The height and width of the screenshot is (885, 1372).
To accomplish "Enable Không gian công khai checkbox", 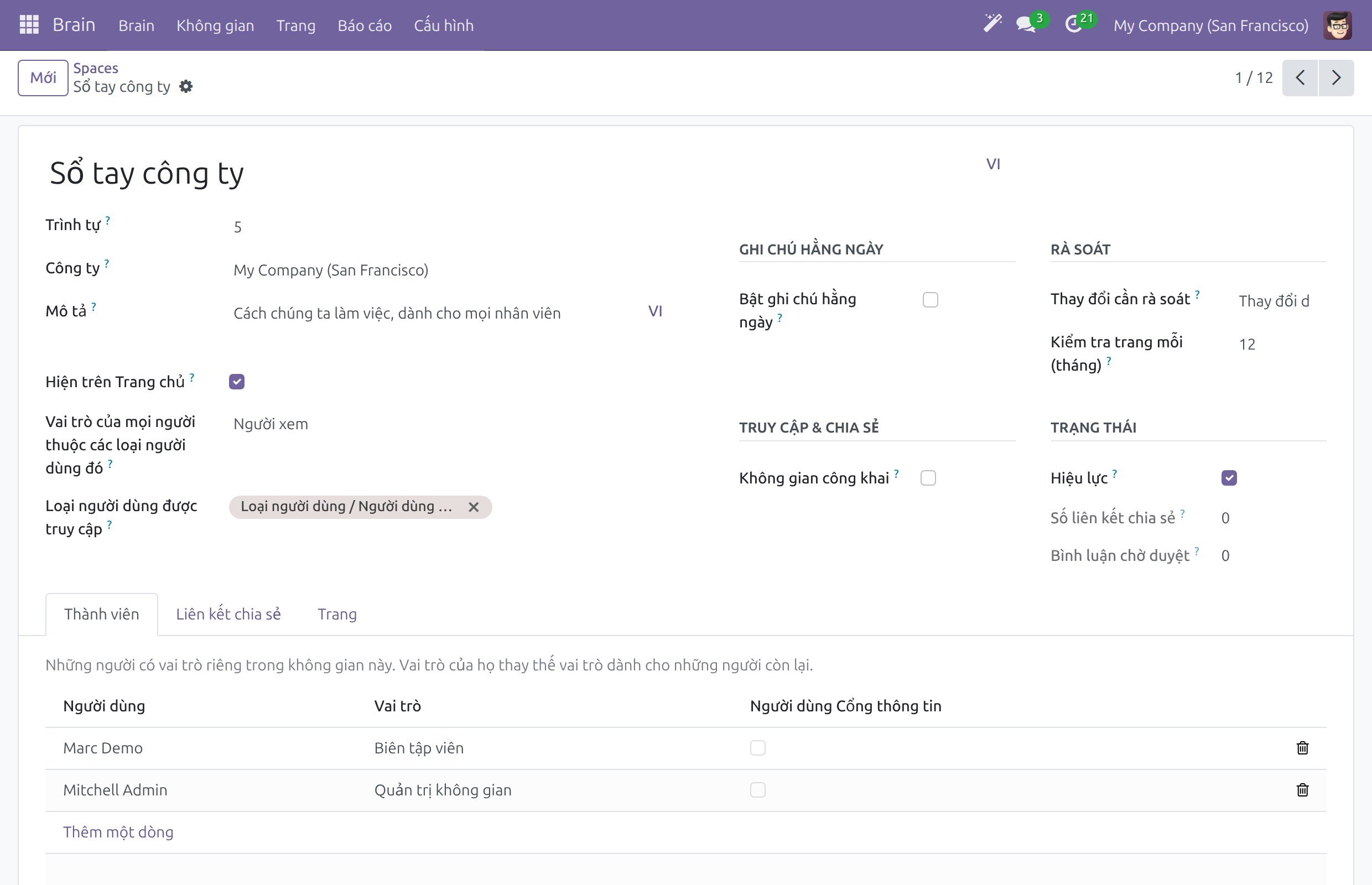I will click(928, 478).
